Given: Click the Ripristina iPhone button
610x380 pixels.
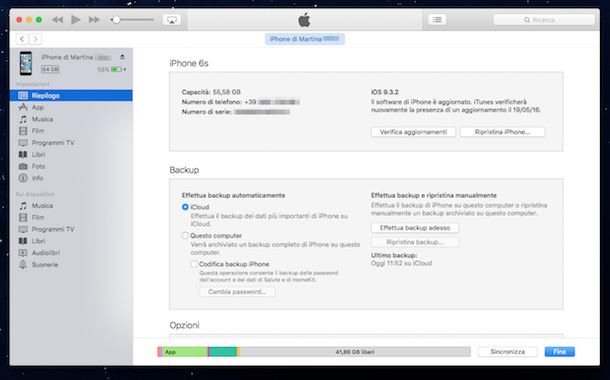Looking at the screenshot, I should 502,132.
